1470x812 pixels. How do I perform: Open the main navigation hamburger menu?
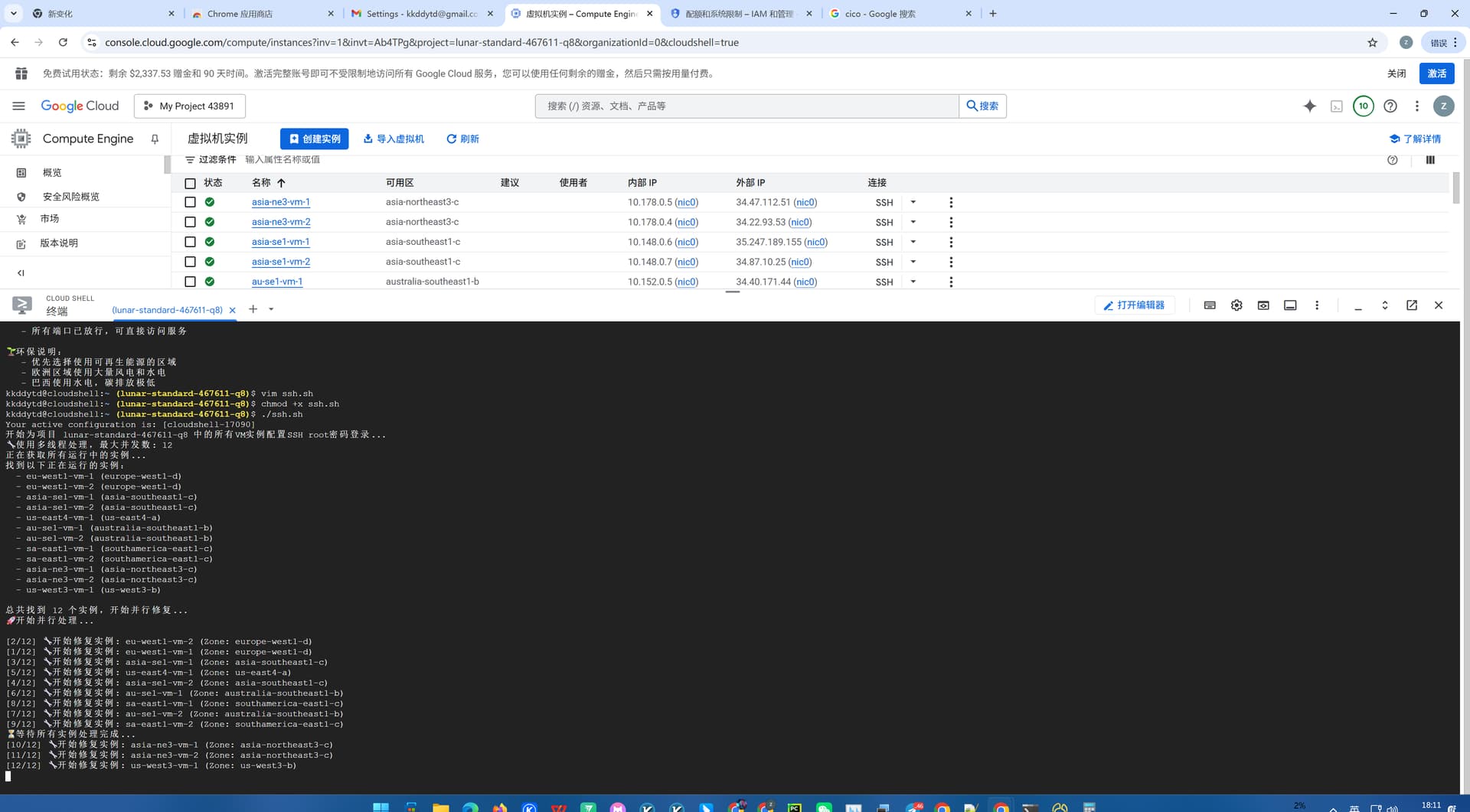(x=18, y=106)
